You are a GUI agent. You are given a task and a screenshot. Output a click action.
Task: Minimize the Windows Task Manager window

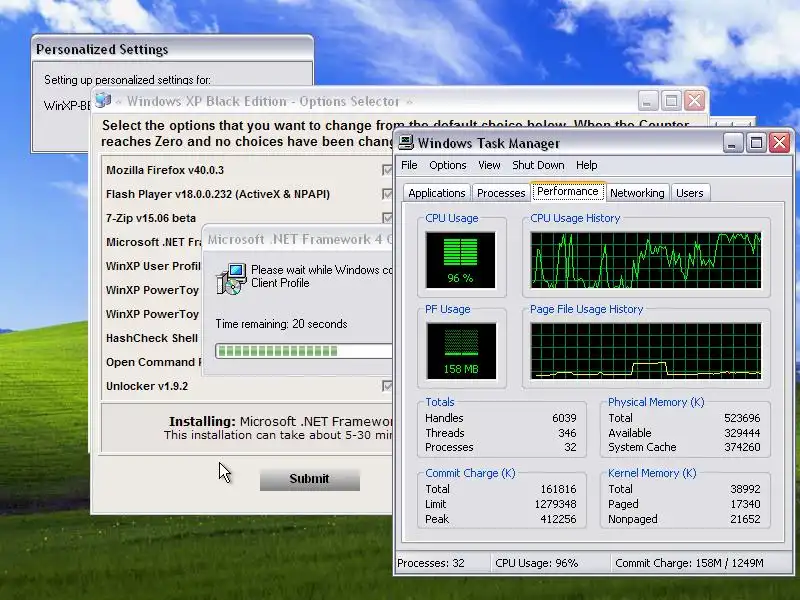(x=732, y=143)
